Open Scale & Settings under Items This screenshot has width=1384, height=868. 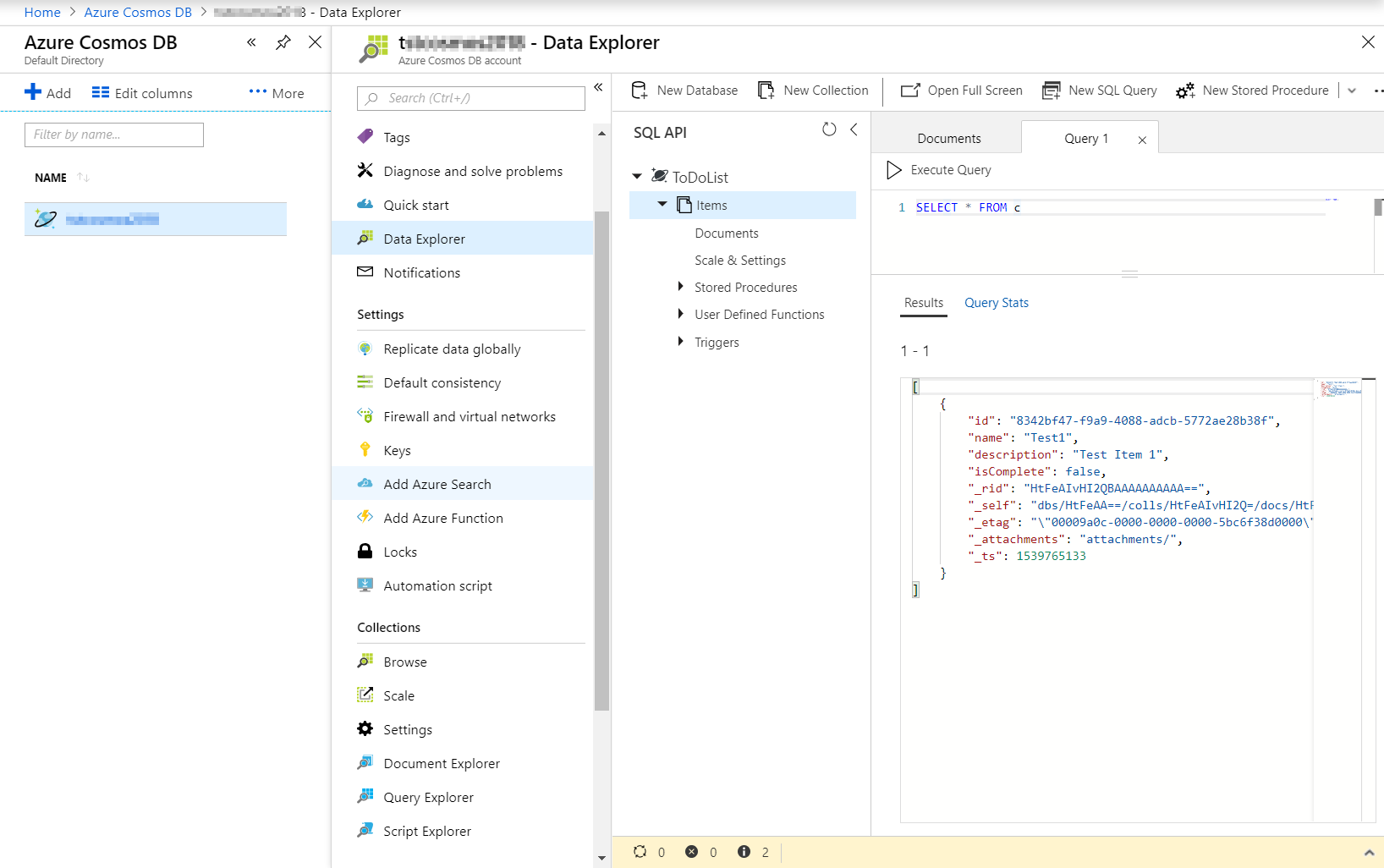(x=740, y=261)
